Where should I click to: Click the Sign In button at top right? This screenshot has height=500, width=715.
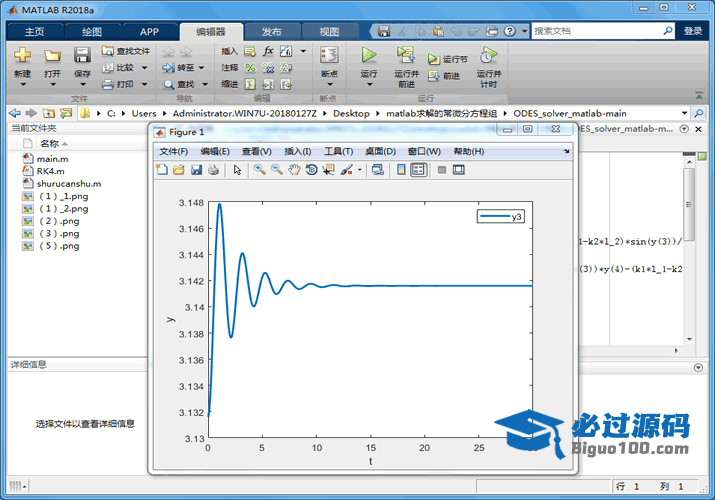tap(693, 31)
